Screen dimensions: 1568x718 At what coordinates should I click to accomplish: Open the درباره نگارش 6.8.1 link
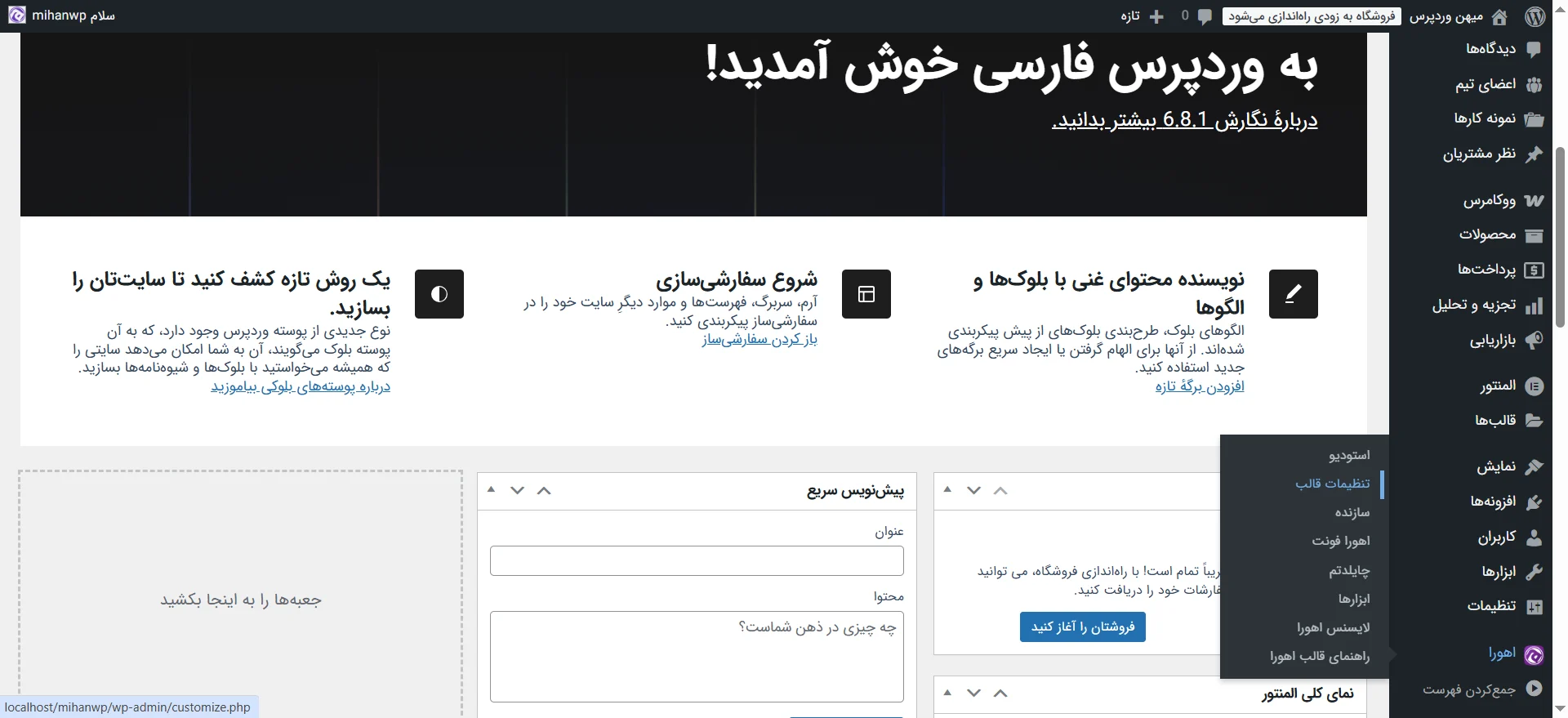pos(1185,119)
